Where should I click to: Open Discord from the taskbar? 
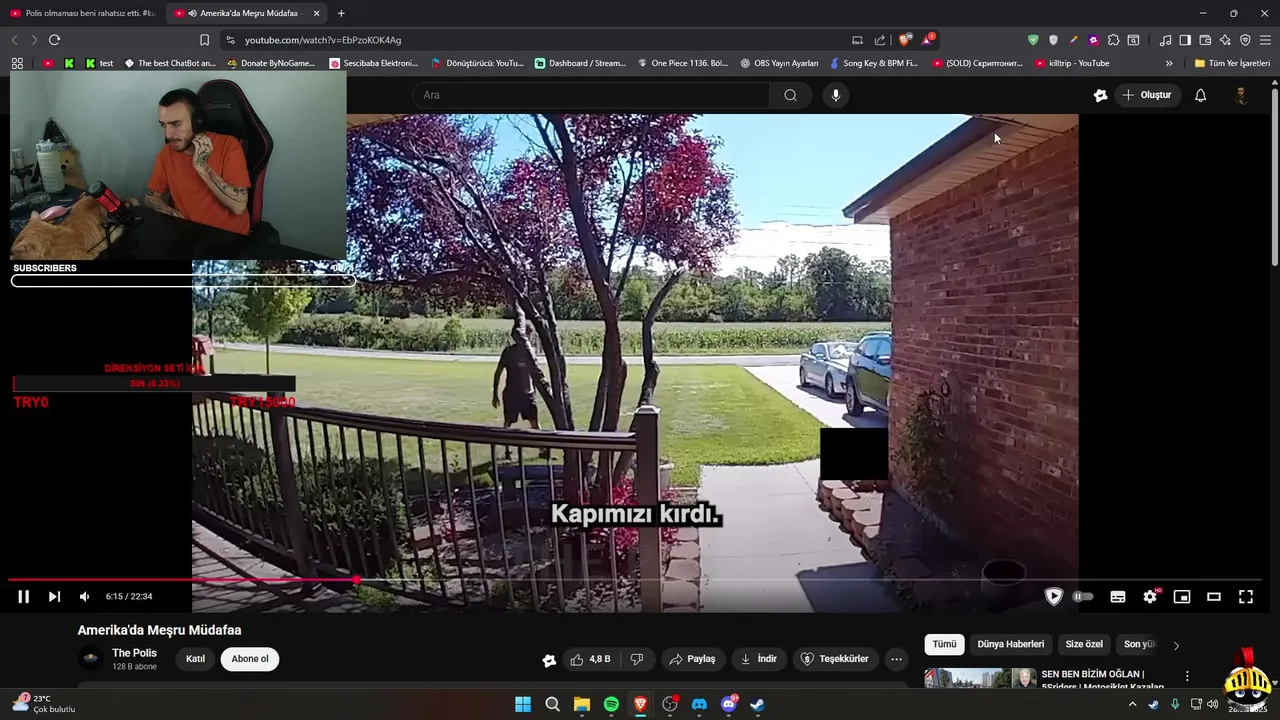pos(699,704)
